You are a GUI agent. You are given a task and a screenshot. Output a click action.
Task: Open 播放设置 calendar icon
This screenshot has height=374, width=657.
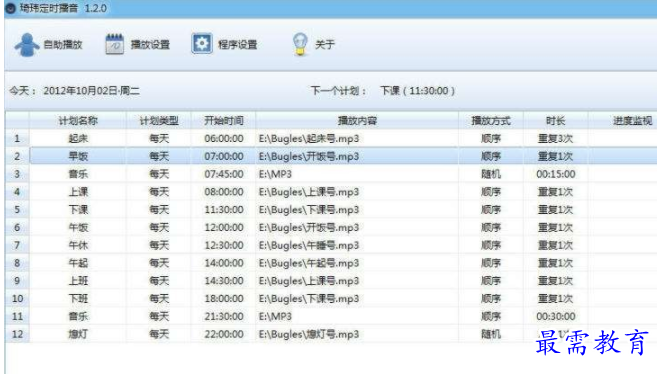(114, 44)
